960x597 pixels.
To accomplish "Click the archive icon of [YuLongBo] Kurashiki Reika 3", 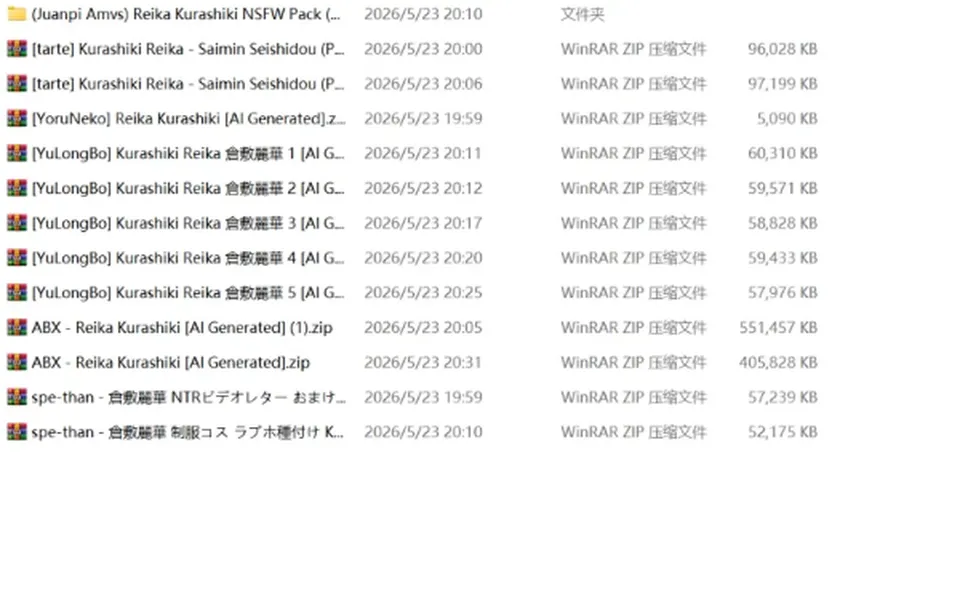I will coord(17,223).
